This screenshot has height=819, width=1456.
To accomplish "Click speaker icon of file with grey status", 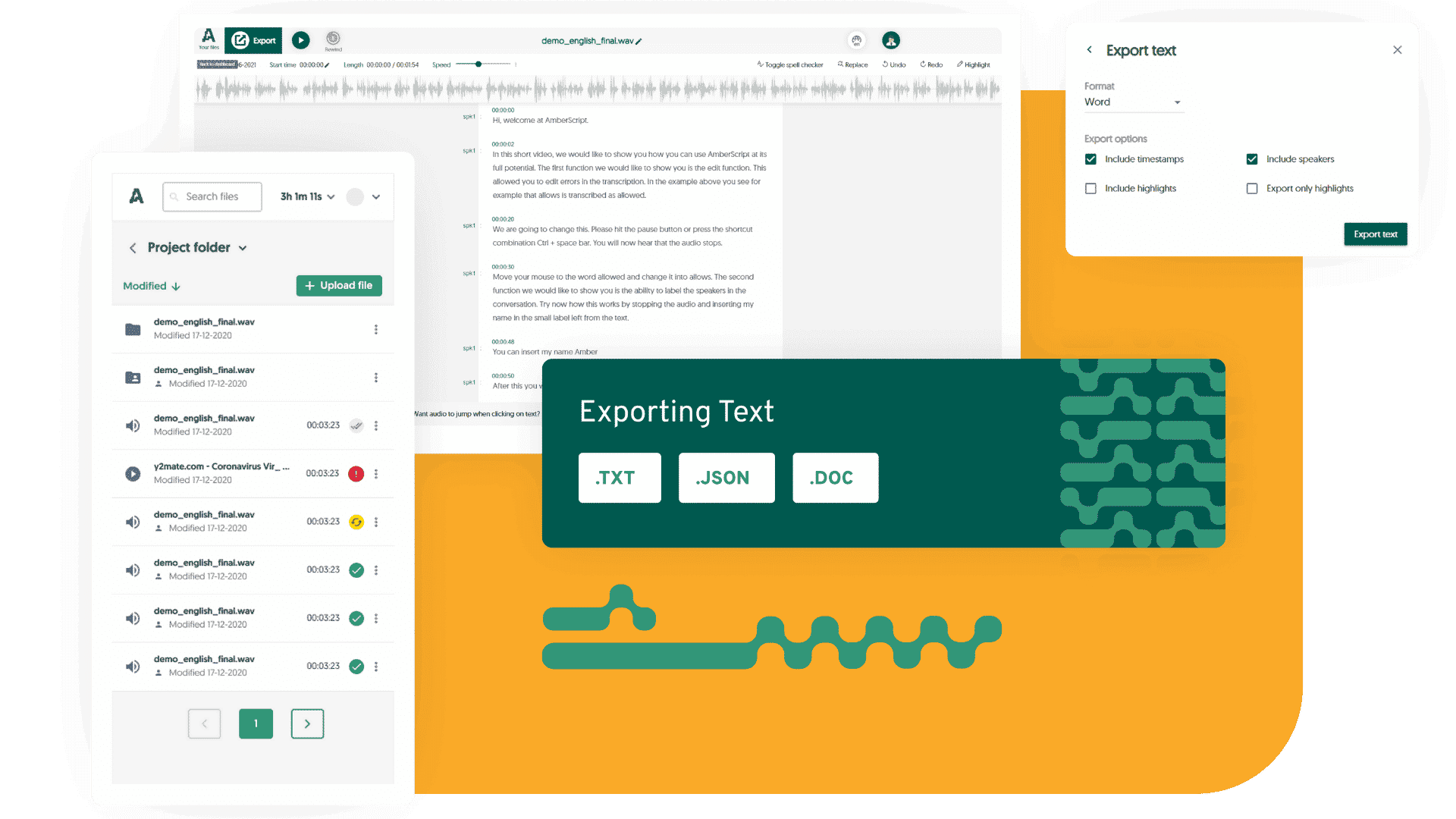I will pyautogui.click(x=133, y=425).
